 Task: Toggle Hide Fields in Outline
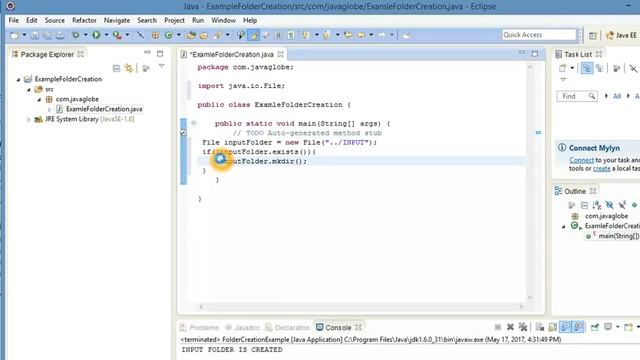[x=609, y=205]
